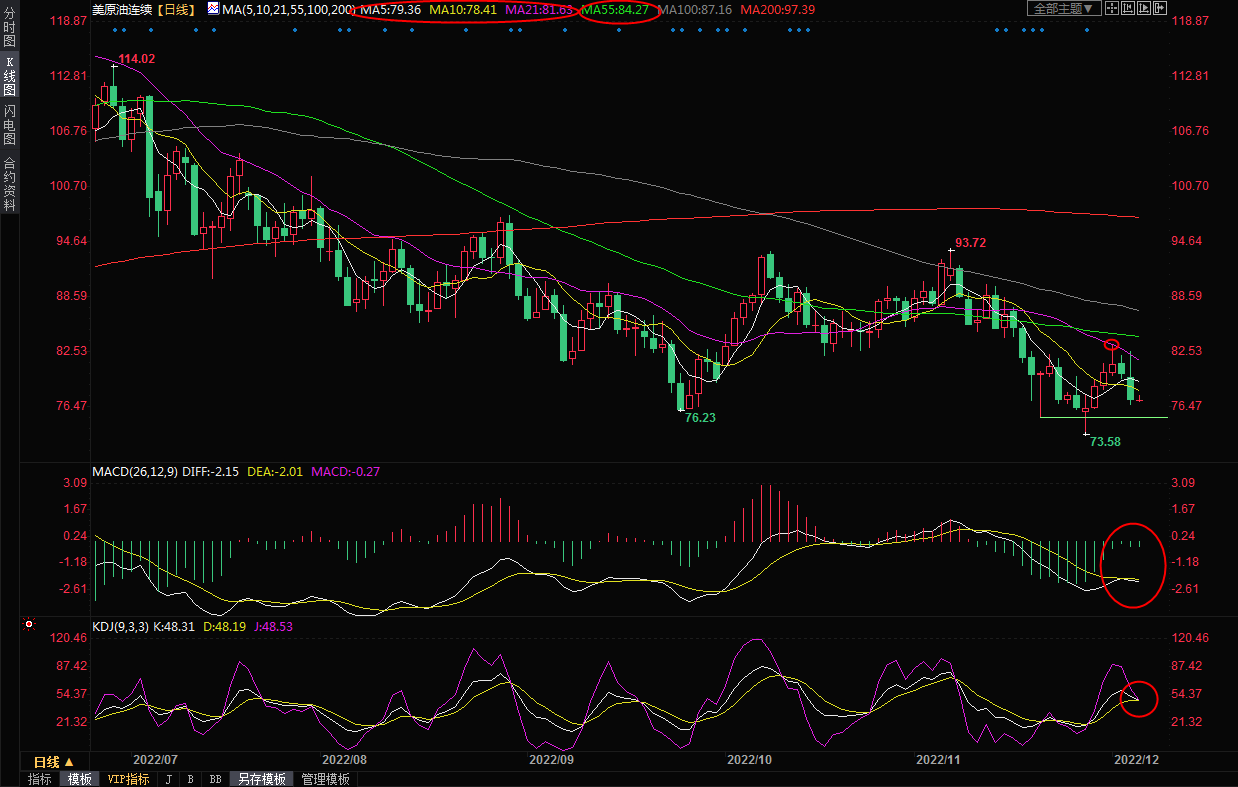Click the 另存模板 button

click(261, 779)
